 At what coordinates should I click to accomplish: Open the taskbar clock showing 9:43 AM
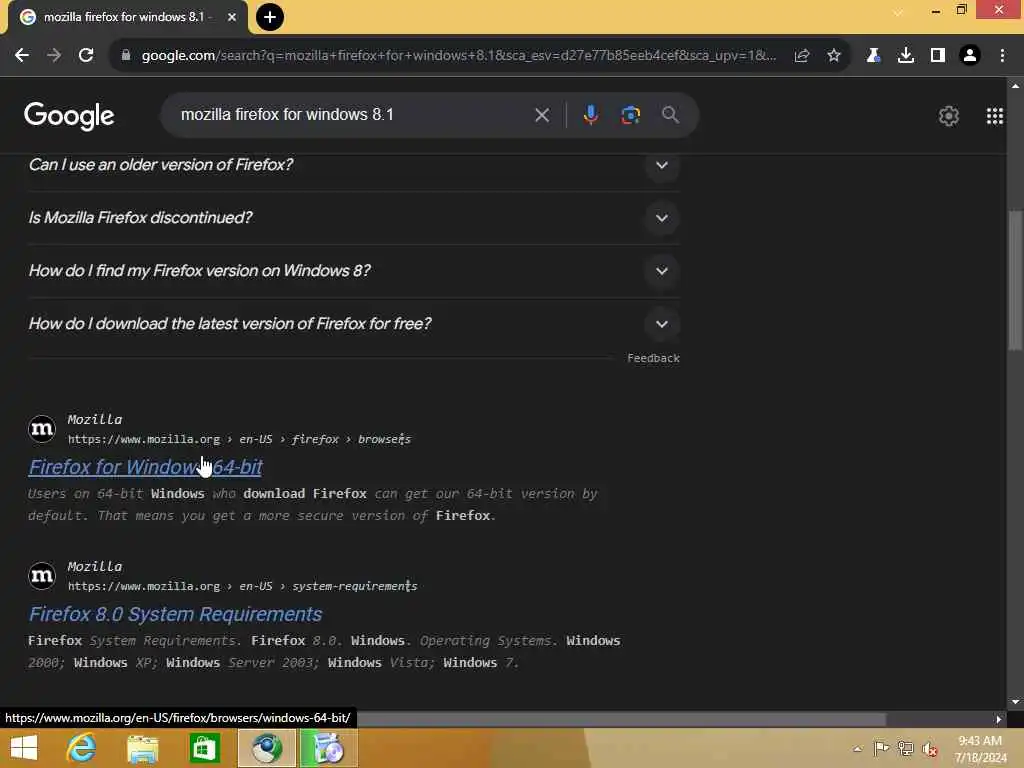980,749
